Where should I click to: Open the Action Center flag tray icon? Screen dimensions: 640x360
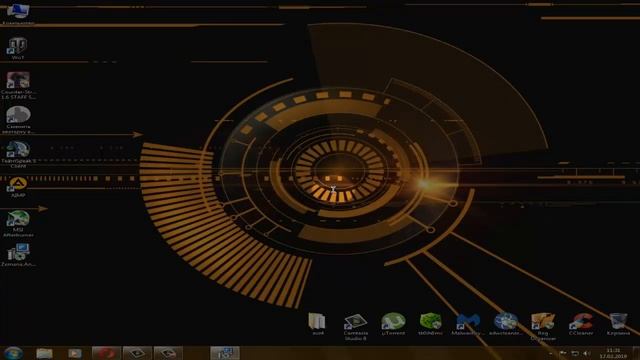pos(563,353)
